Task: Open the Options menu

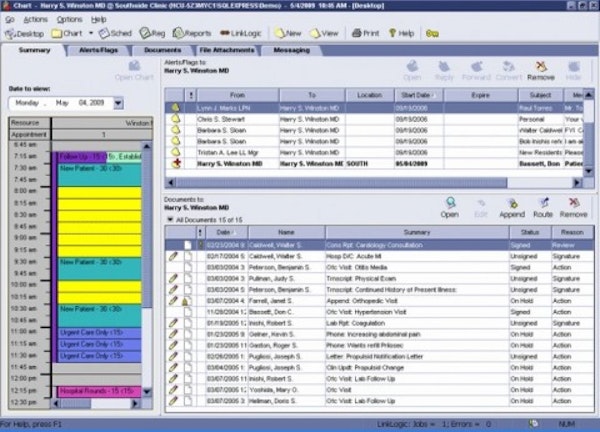Action: 69,19
